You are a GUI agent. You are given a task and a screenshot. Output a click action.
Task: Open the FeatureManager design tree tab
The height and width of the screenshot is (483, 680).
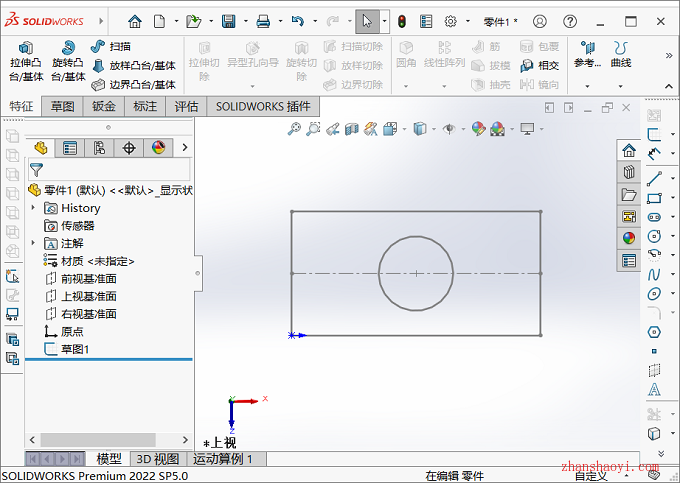[x=41, y=148]
